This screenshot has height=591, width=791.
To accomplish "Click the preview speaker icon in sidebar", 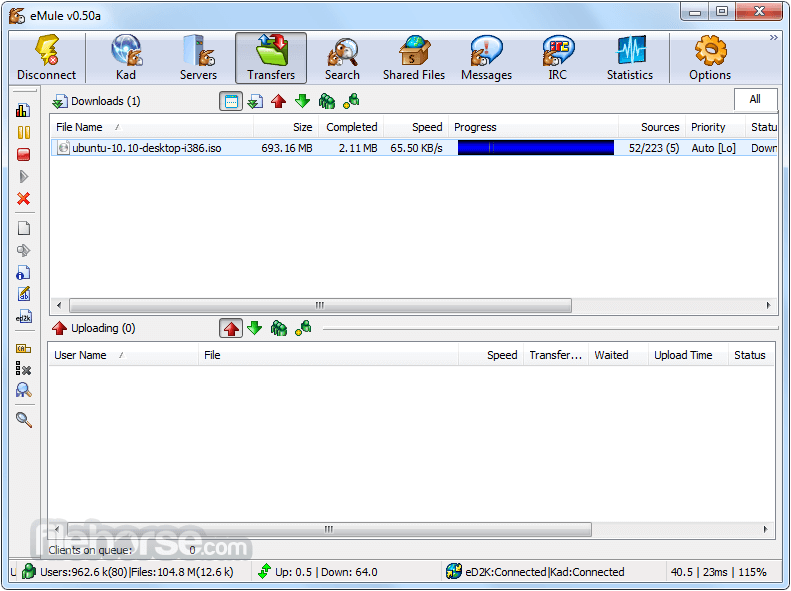I will pyautogui.click(x=23, y=250).
